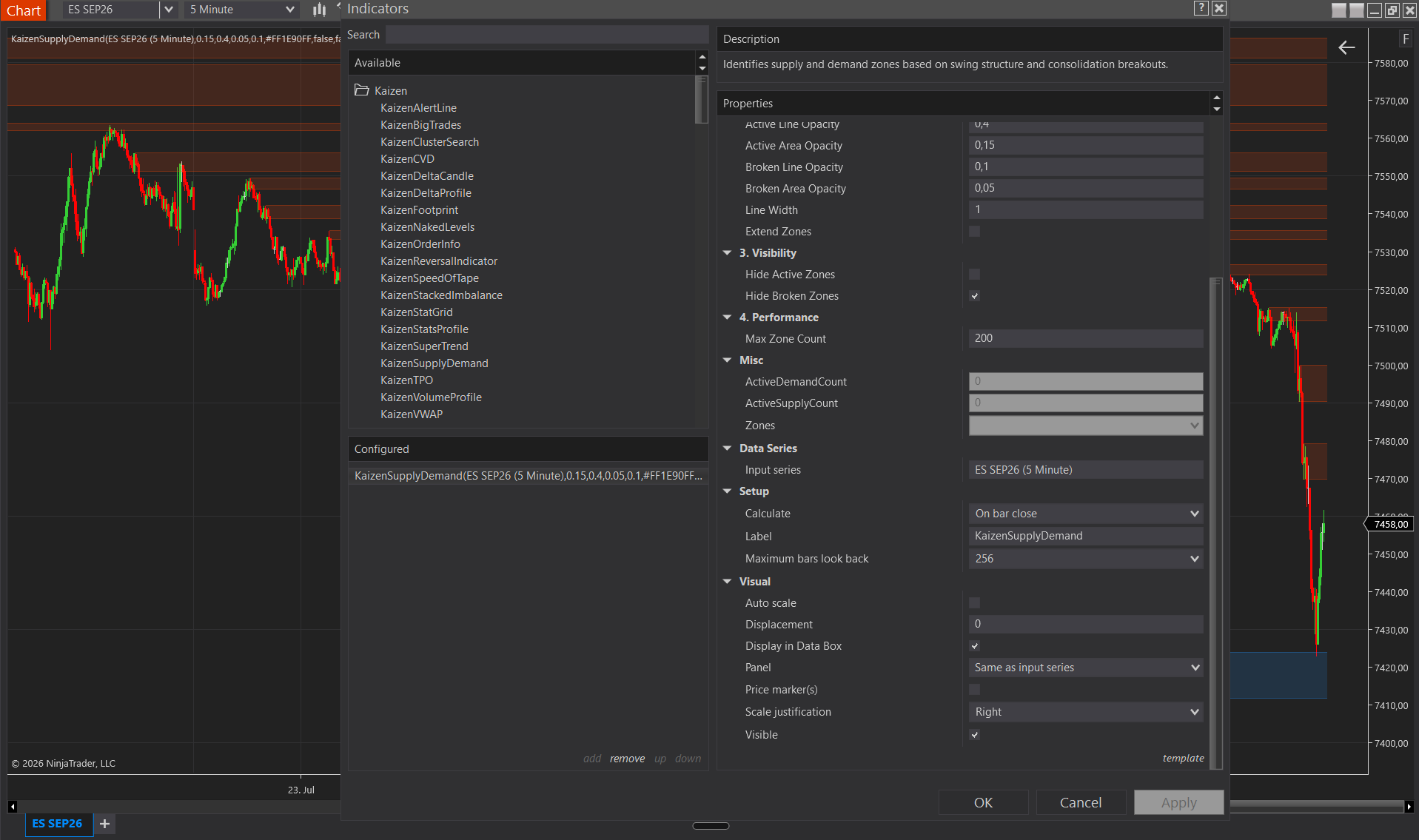This screenshot has width=1419, height=840.
Task: Enable the Auto scale checkbox
Action: (x=975, y=603)
